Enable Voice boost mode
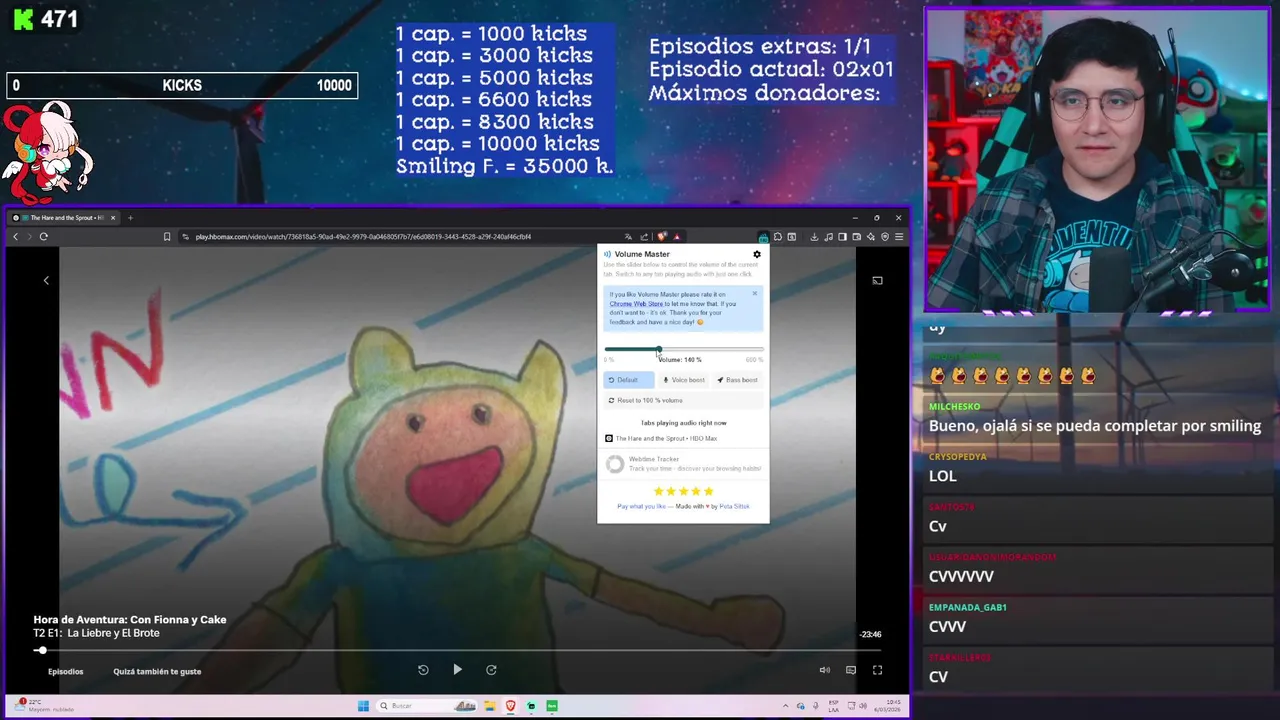Viewport: 1280px width, 720px height. click(x=684, y=380)
